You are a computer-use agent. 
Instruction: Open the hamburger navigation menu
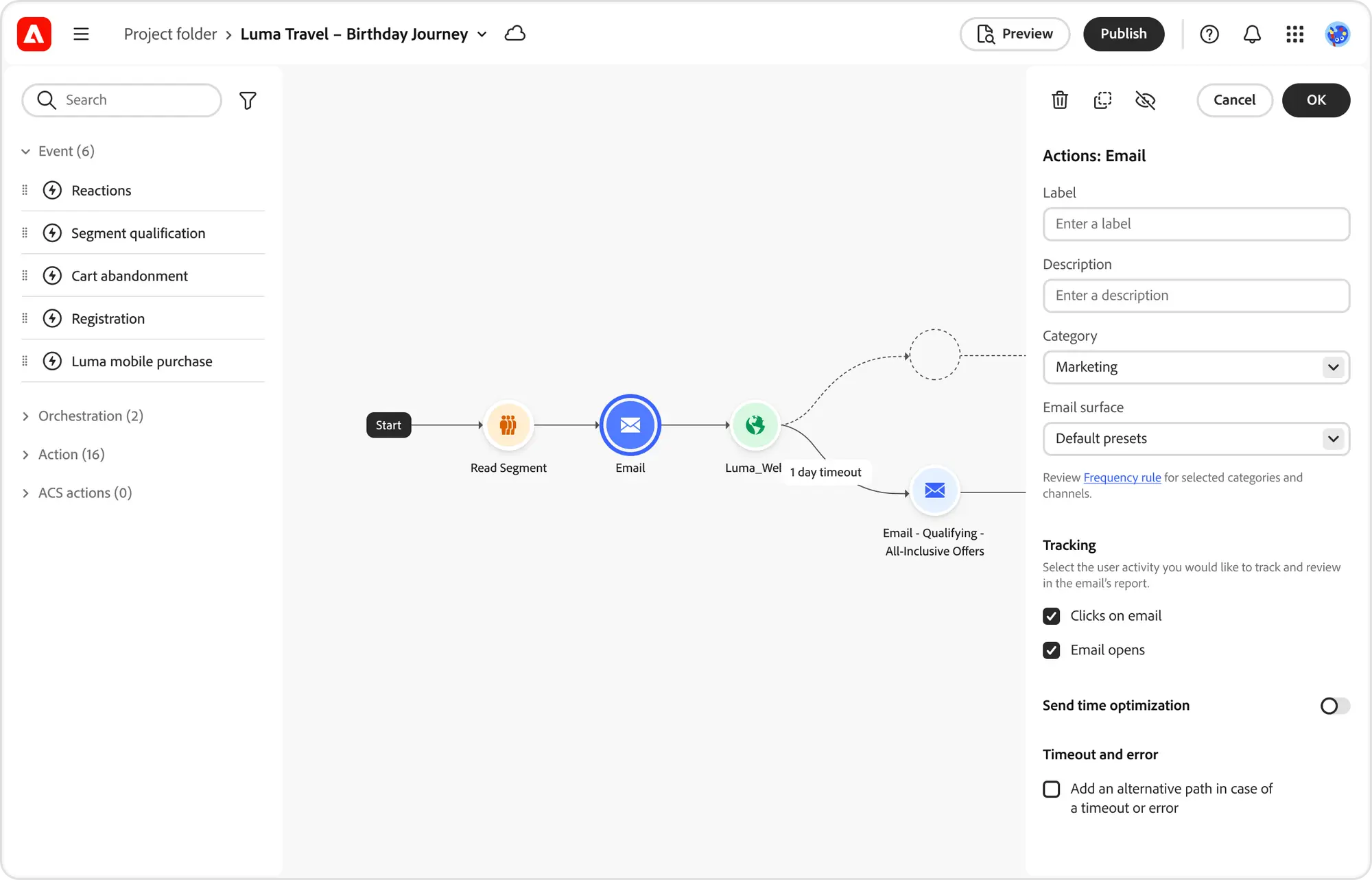81,34
